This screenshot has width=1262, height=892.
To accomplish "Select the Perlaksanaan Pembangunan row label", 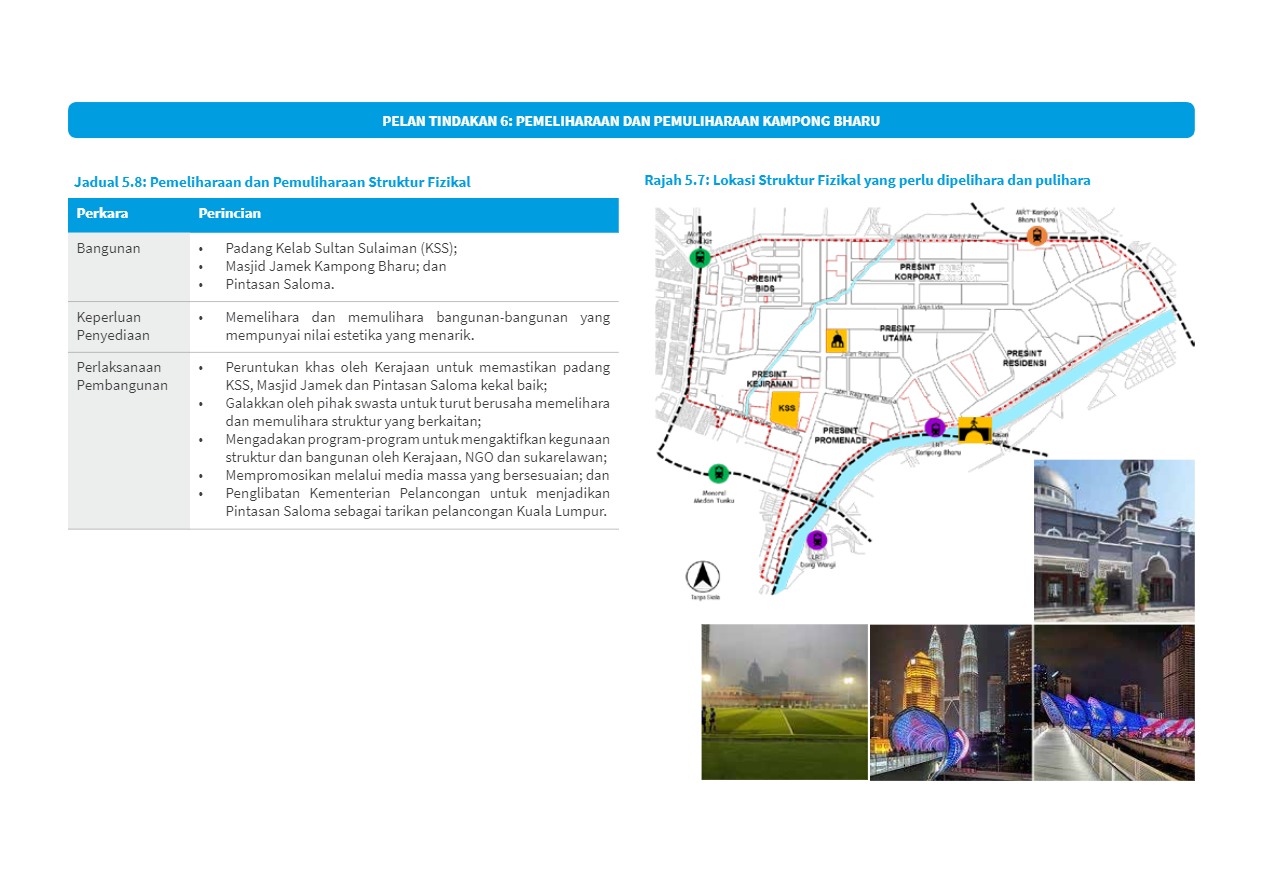I will (119, 376).
